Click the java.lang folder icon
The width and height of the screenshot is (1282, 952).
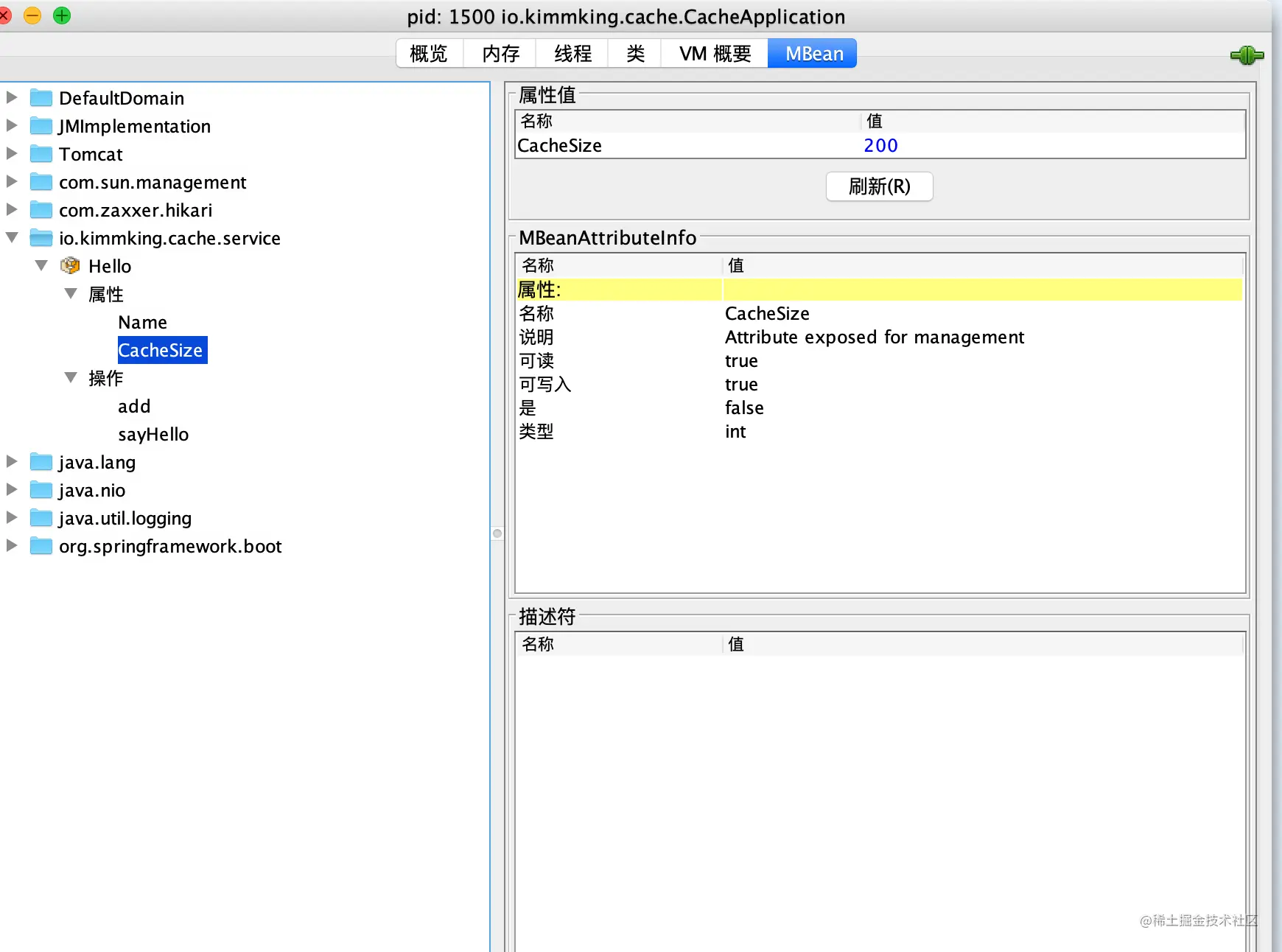pos(41,461)
